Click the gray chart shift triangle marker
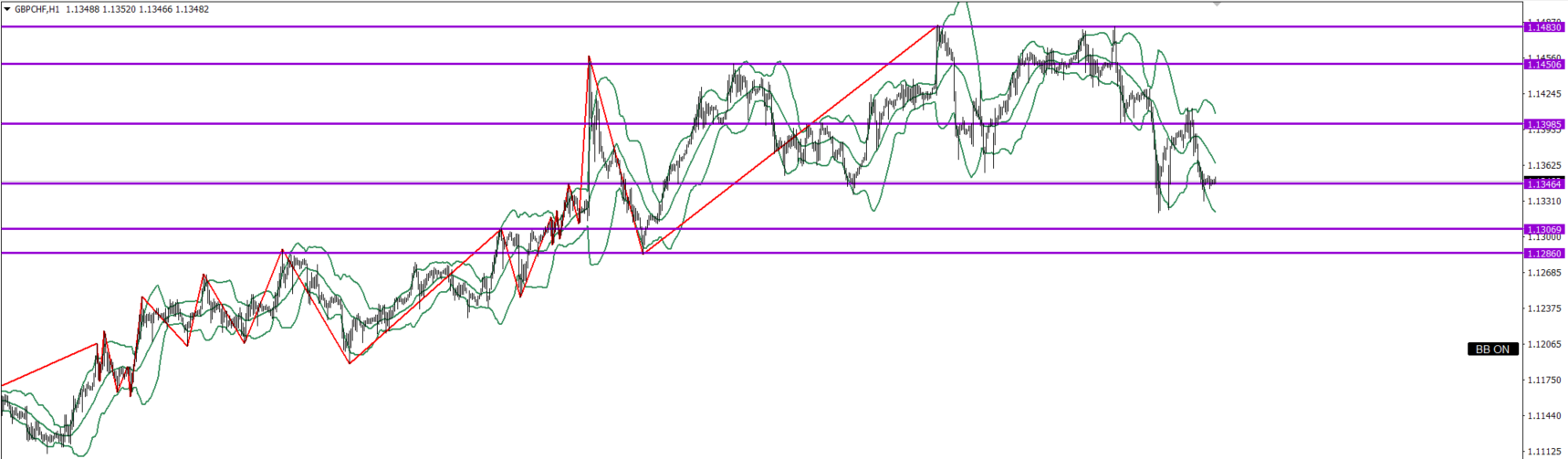Screen dimensions: 1568x459 (1217, 5)
